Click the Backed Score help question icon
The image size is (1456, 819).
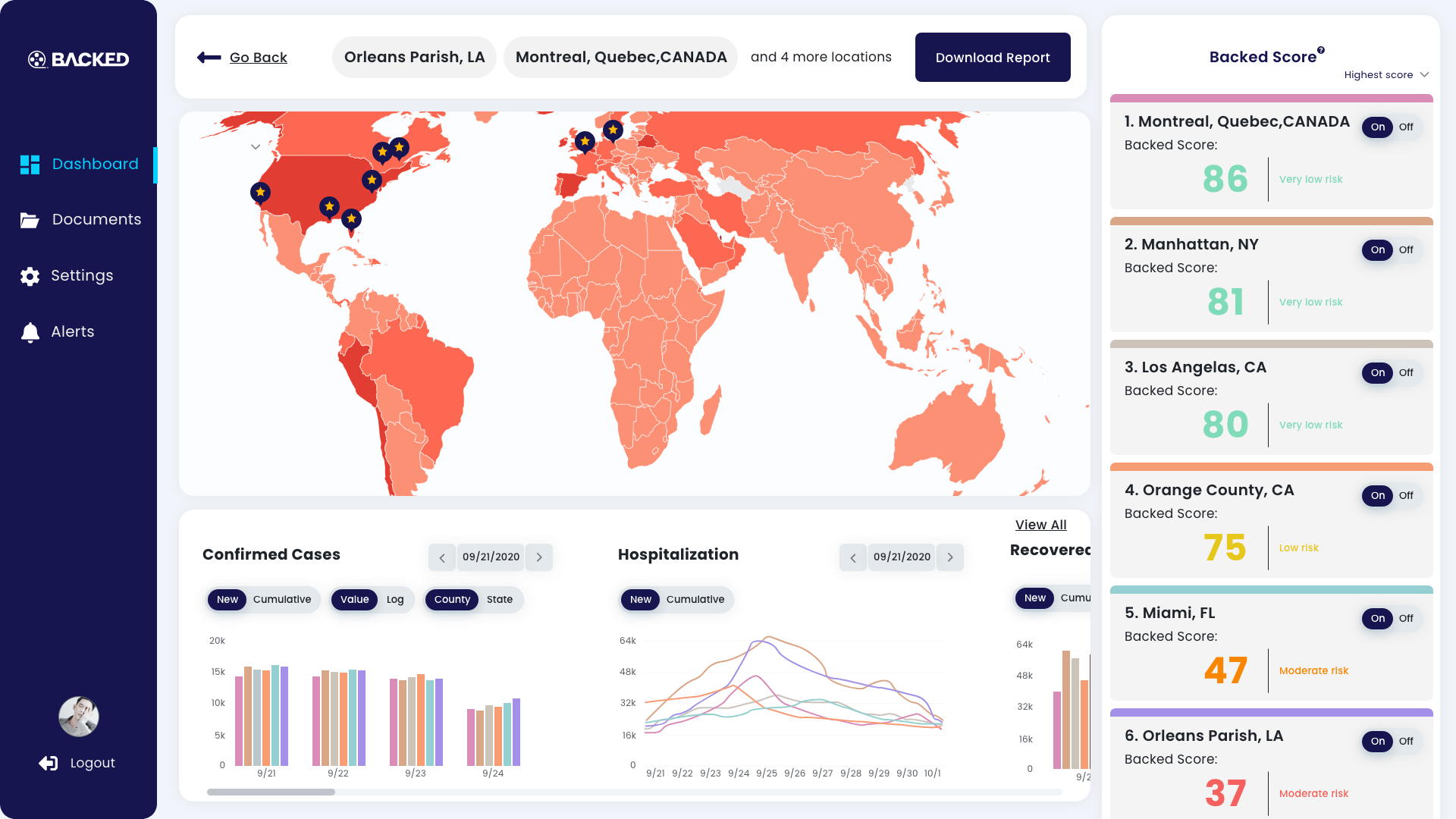[1321, 50]
